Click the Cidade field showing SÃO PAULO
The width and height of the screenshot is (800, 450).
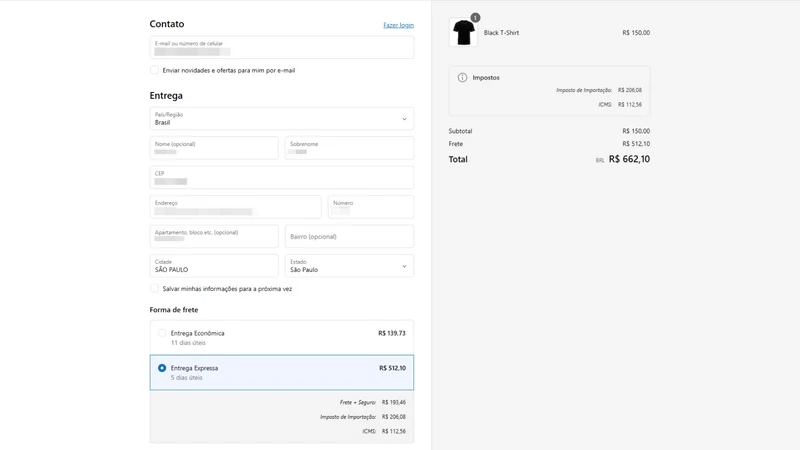pyautogui.click(x=214, y=266)
